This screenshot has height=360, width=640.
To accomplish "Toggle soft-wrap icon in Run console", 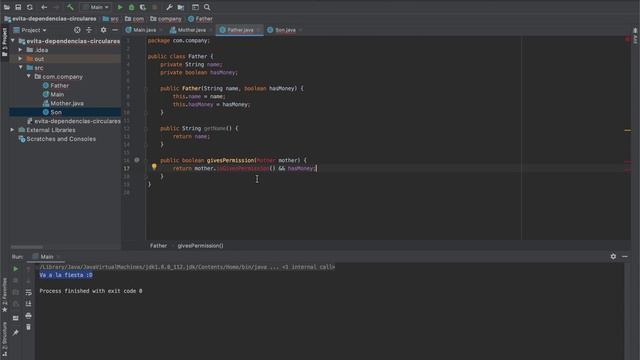I will click(x=28, y=293).
